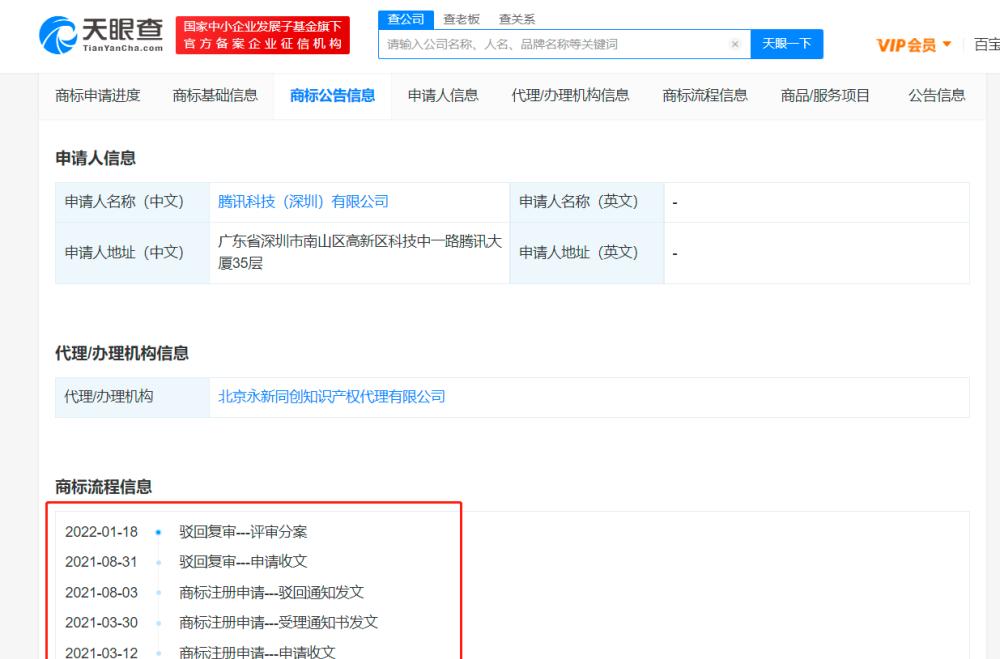
Task: Open the 公告信息 tab
Action: (x=937, y=96)
